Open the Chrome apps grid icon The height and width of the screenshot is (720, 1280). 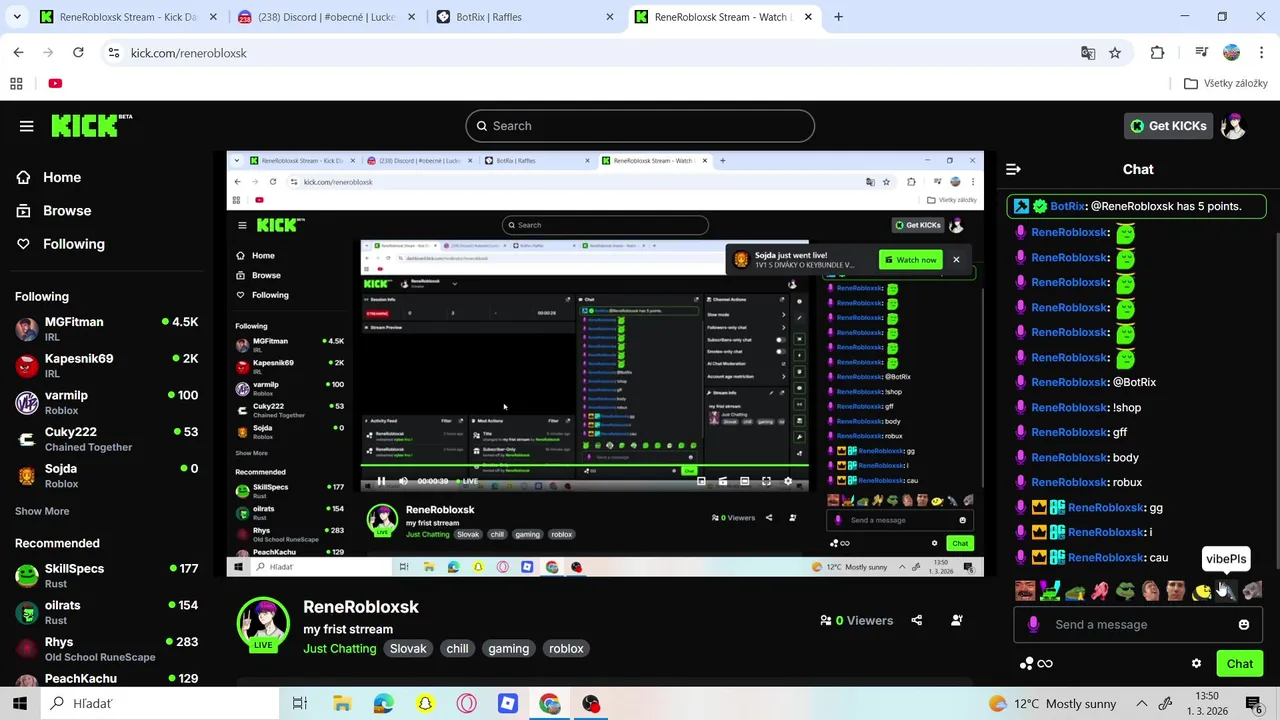click(x=16, y=84)
